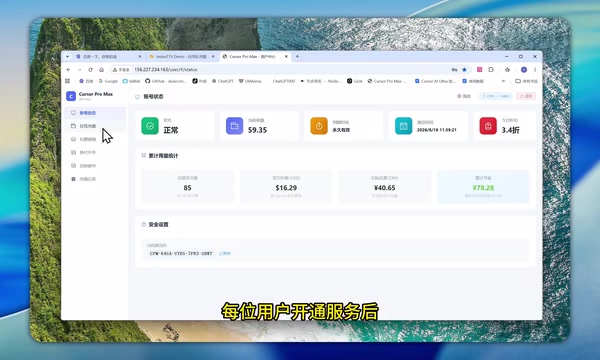Open the Grok bookmark
Viewport: 600px width, 360px height.
tap(355, 81)
